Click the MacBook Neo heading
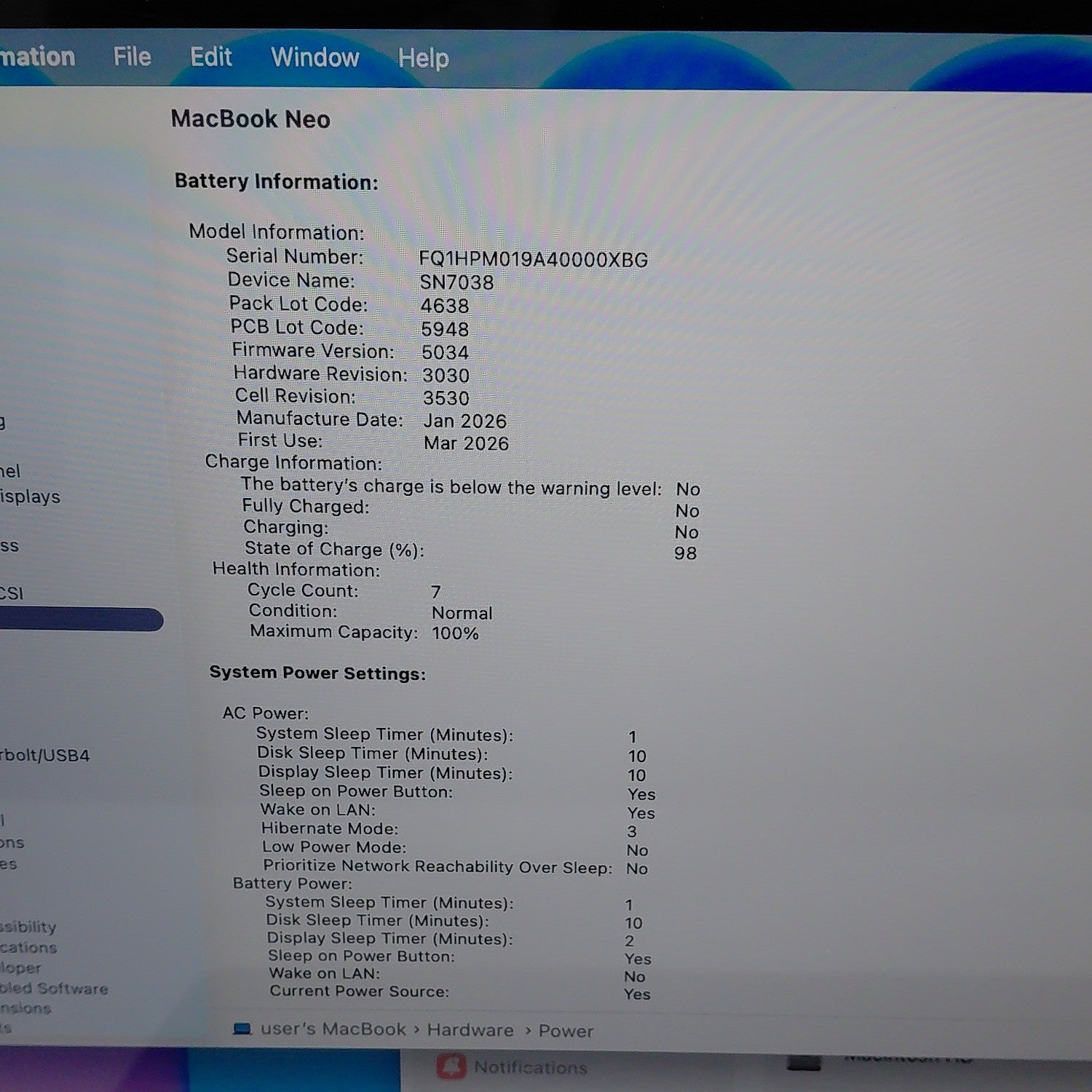This screenshot has width=1092, height=1092. [x=250, y=119]
